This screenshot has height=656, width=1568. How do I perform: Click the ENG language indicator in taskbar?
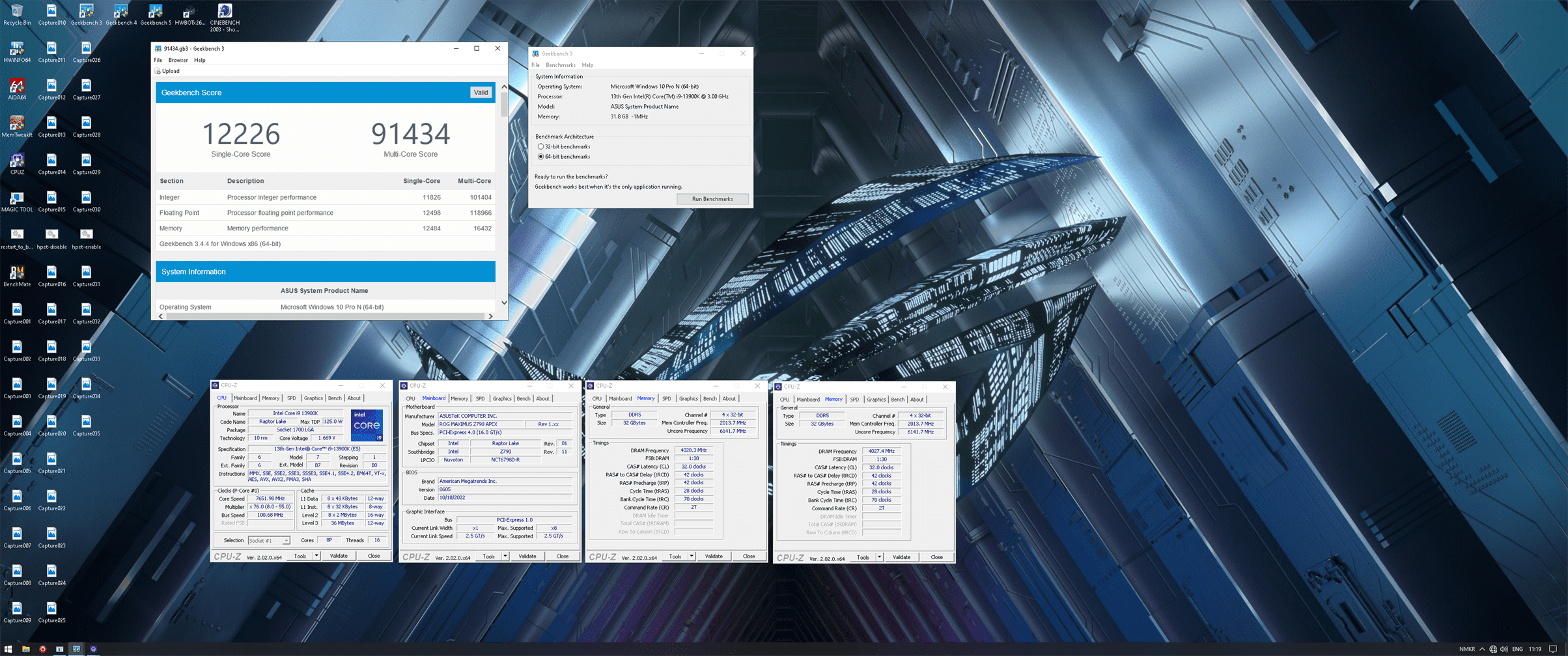1518,649
